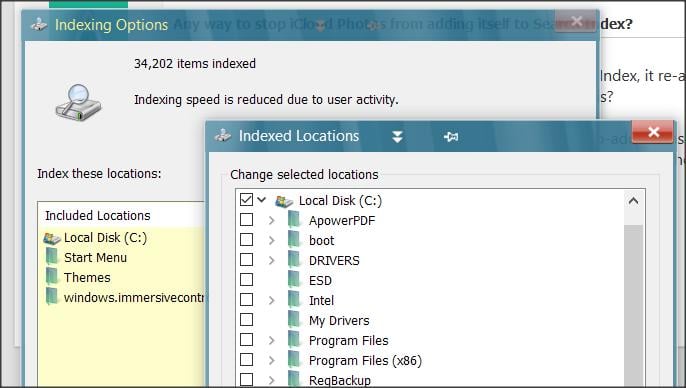Select Start Menu text in Included Locations
This screenshot has height=388, width=686.
(95, 257)
